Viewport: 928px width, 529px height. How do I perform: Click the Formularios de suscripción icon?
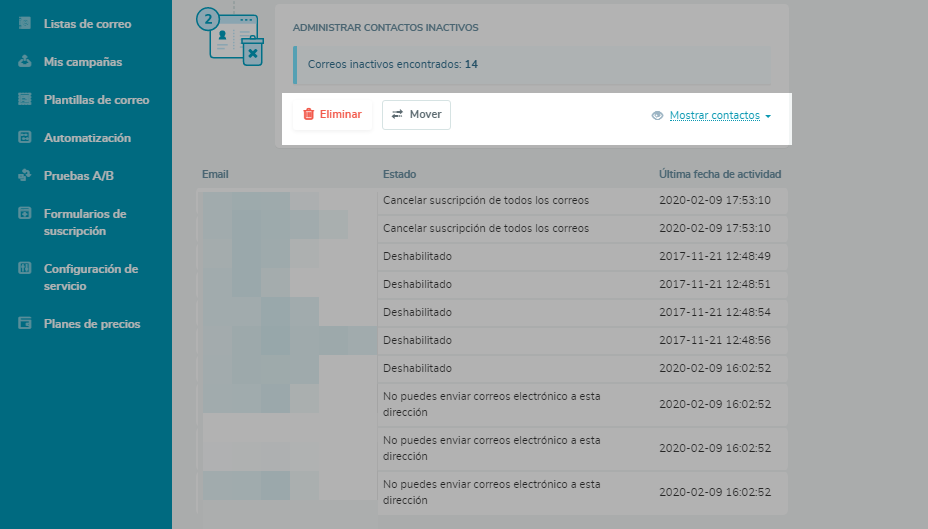[x=25, y=213]
